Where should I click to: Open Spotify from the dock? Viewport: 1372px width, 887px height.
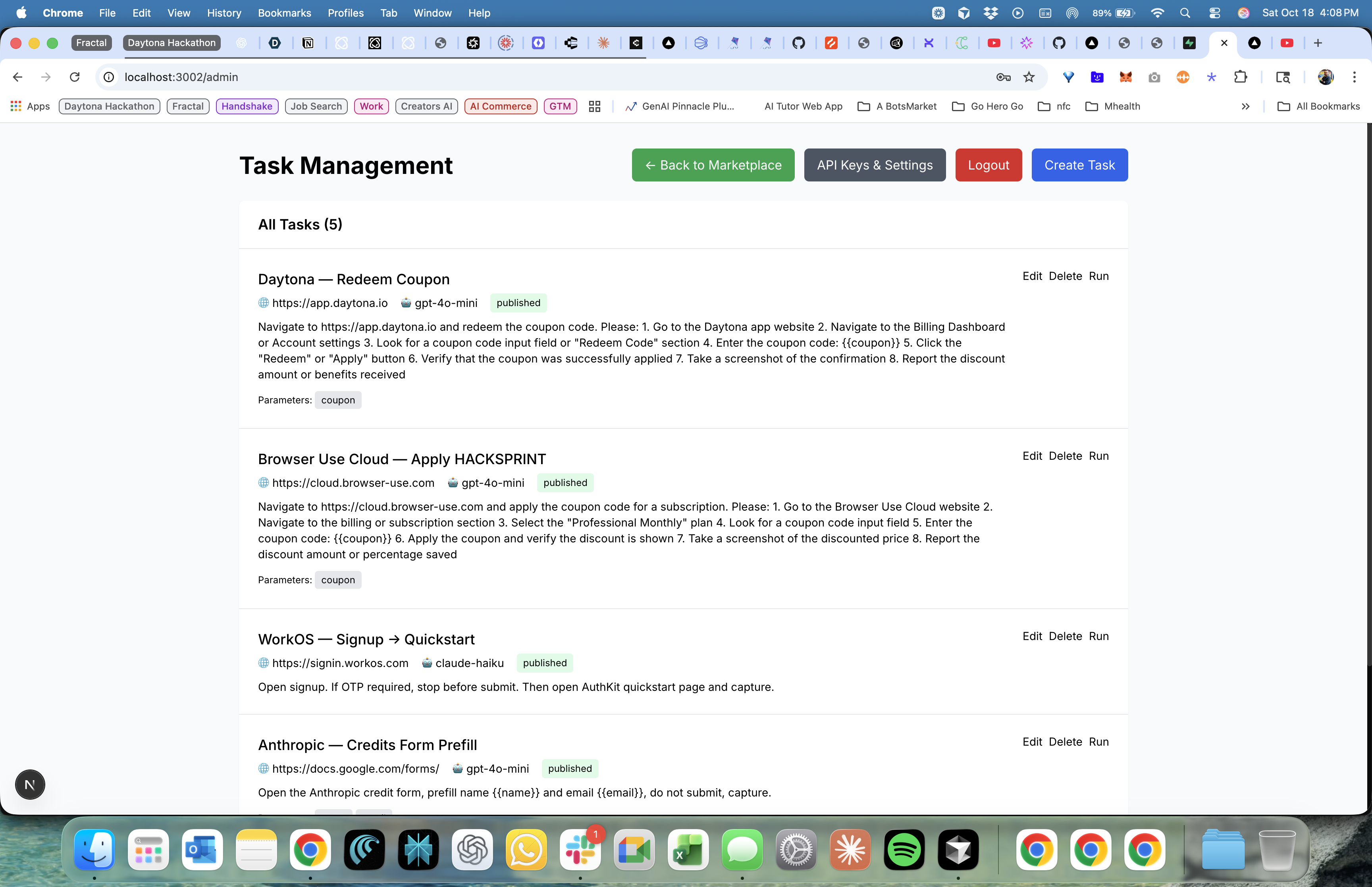(904, 850)
